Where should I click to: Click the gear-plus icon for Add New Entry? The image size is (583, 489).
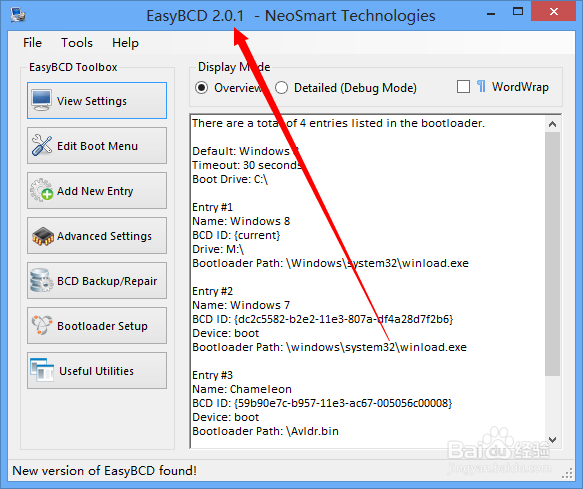point(41,190)
